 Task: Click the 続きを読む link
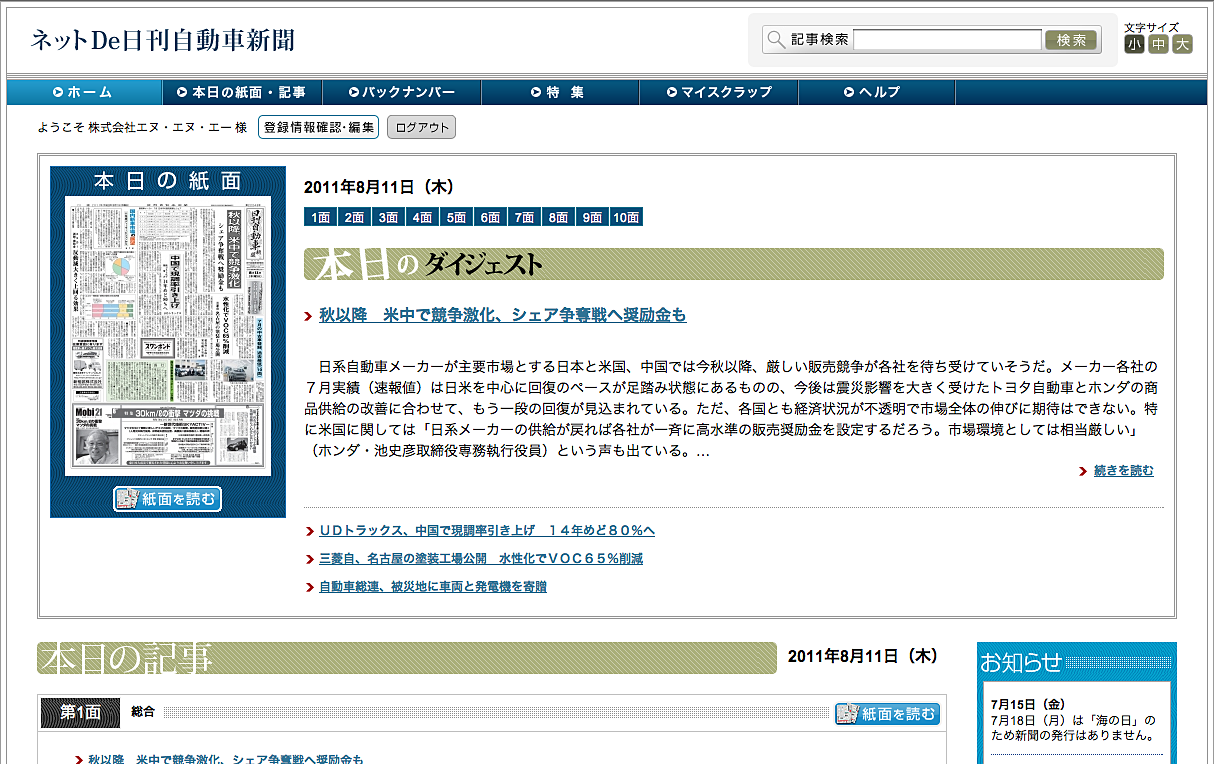point(1124,471)
